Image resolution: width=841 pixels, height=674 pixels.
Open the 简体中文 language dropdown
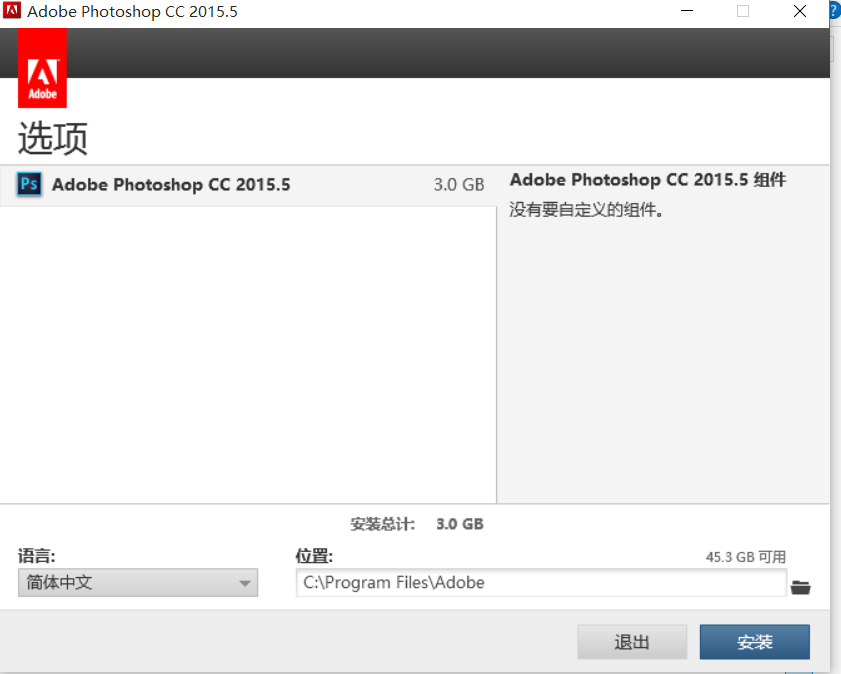(x=138, y=582)
